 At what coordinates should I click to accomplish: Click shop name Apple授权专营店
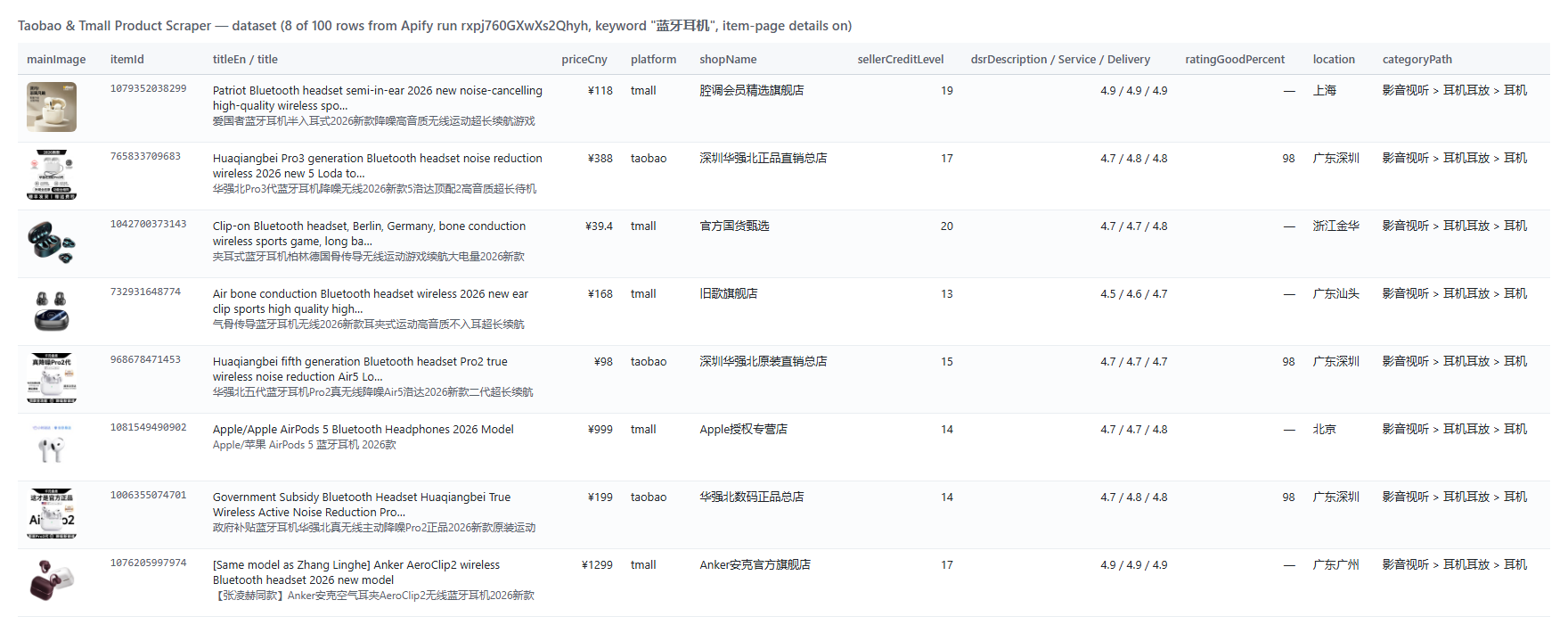[743, 430]
